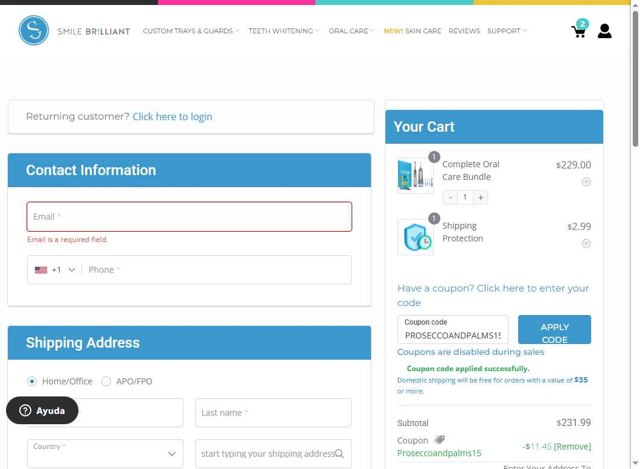Expand the Oral Care menu
This screenshot has height=469, width=640.
(x=351, y=31)
